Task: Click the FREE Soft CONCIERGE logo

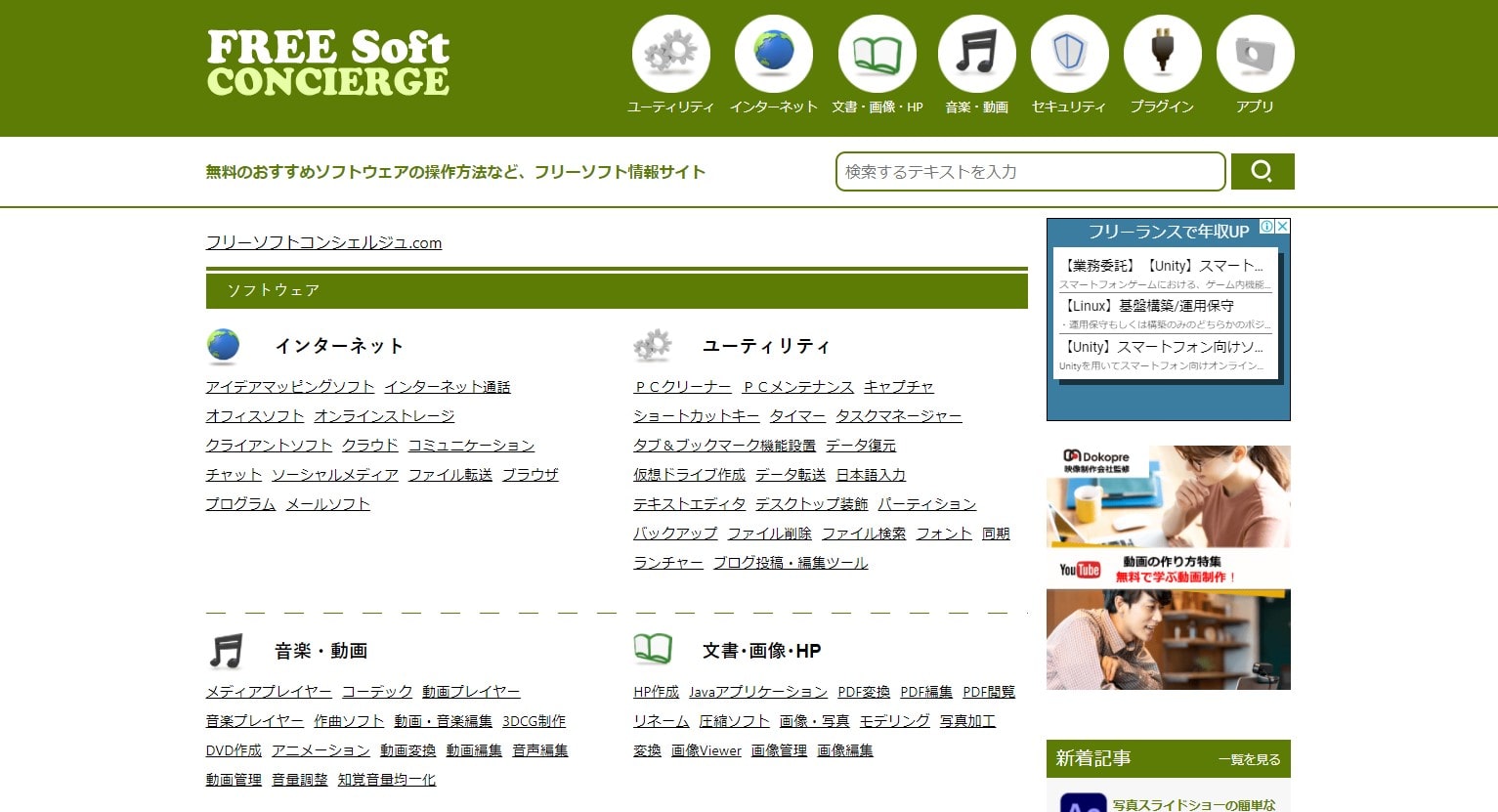Action: point(326,61)
